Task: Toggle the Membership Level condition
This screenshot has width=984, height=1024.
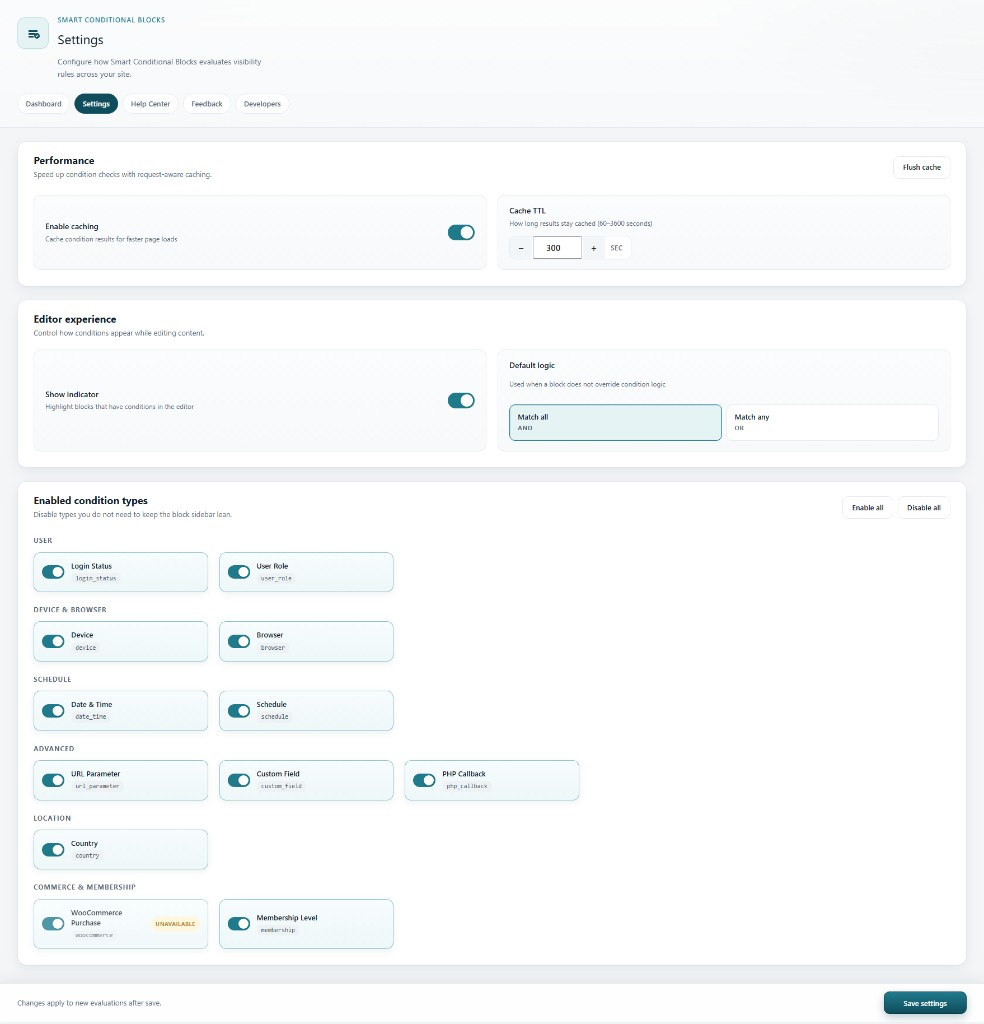Action: [x=239, y=923]
